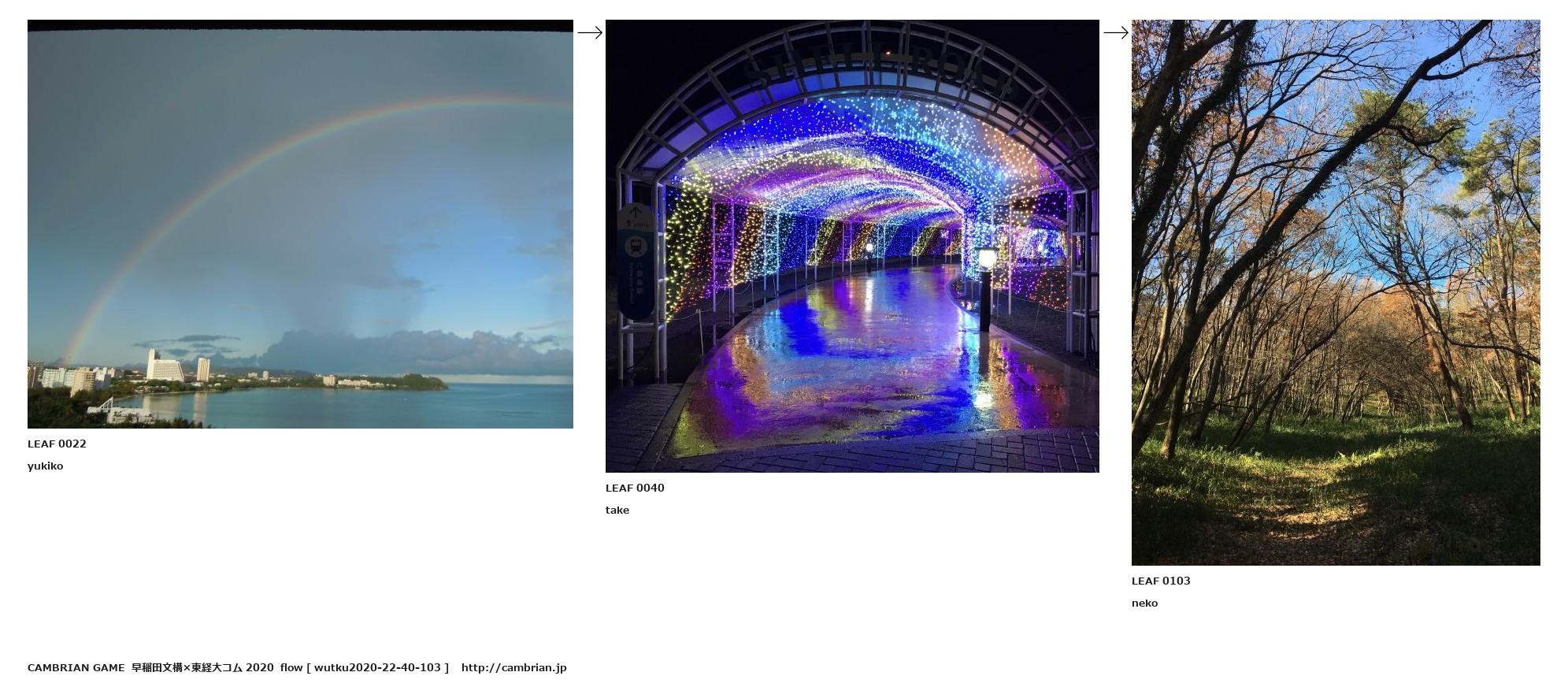Click the LEAF 0103 label
This screenshot has width=1568, height=687.
pos(1160,581)
